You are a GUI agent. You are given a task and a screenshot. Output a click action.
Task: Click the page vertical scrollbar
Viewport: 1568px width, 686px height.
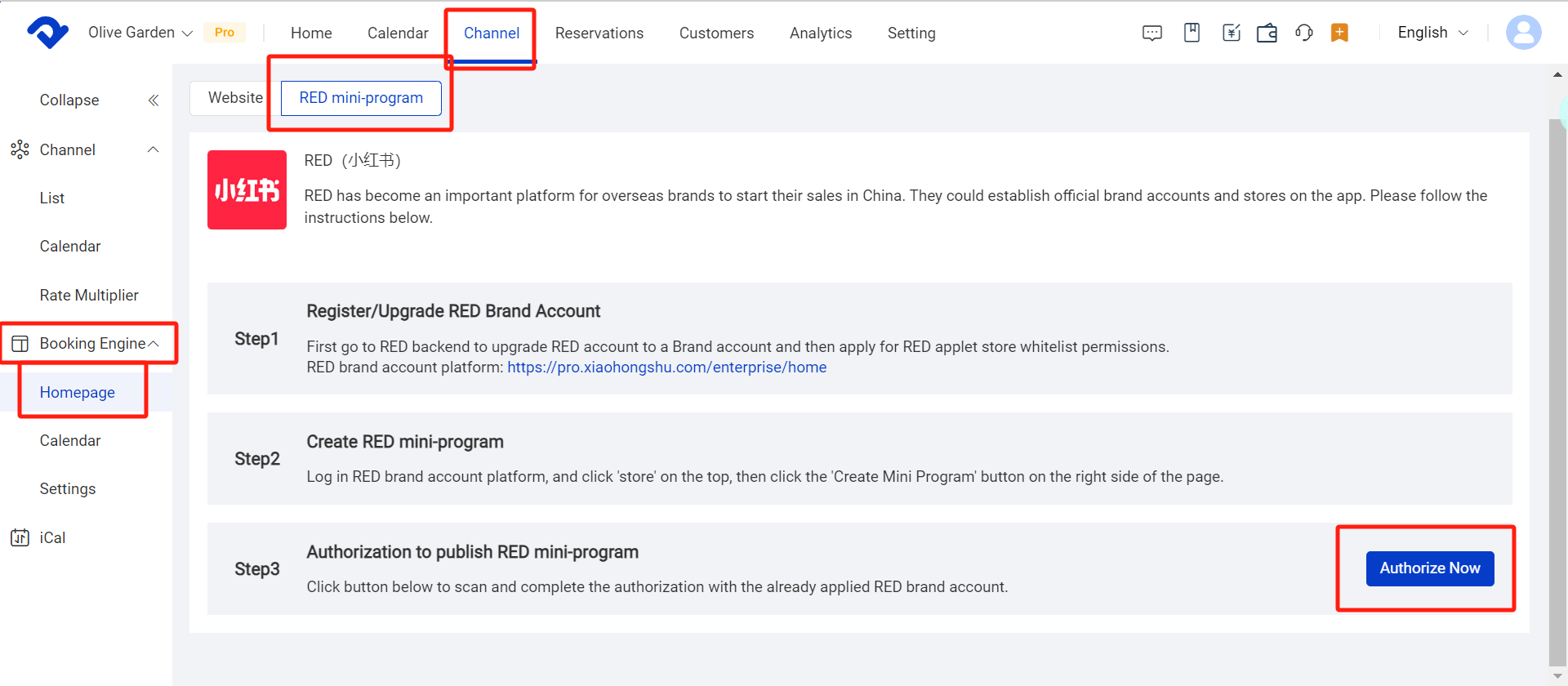(x=1557, y=392)
